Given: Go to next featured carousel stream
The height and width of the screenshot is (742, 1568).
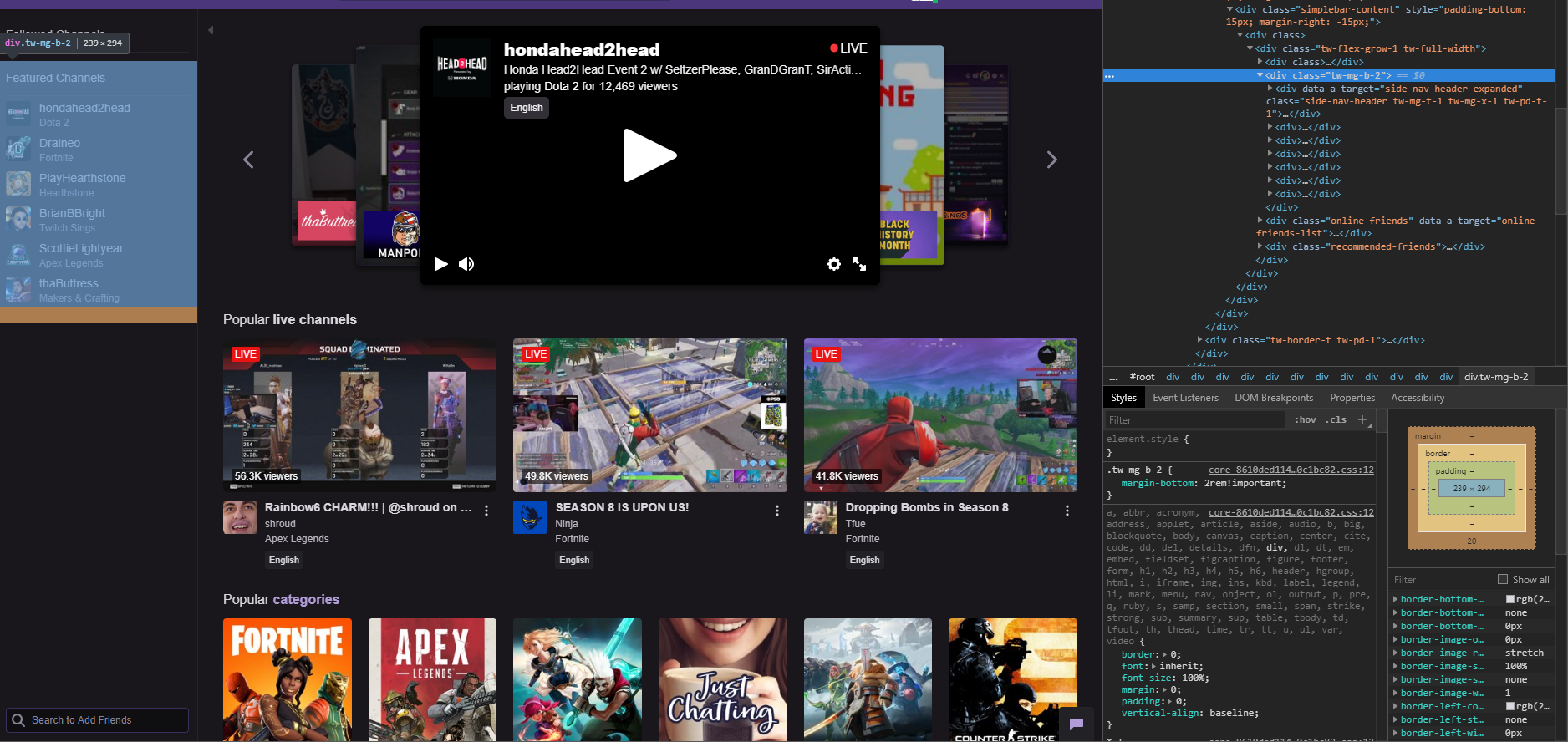Looking at the screenshot, I should pos(1052,160).
